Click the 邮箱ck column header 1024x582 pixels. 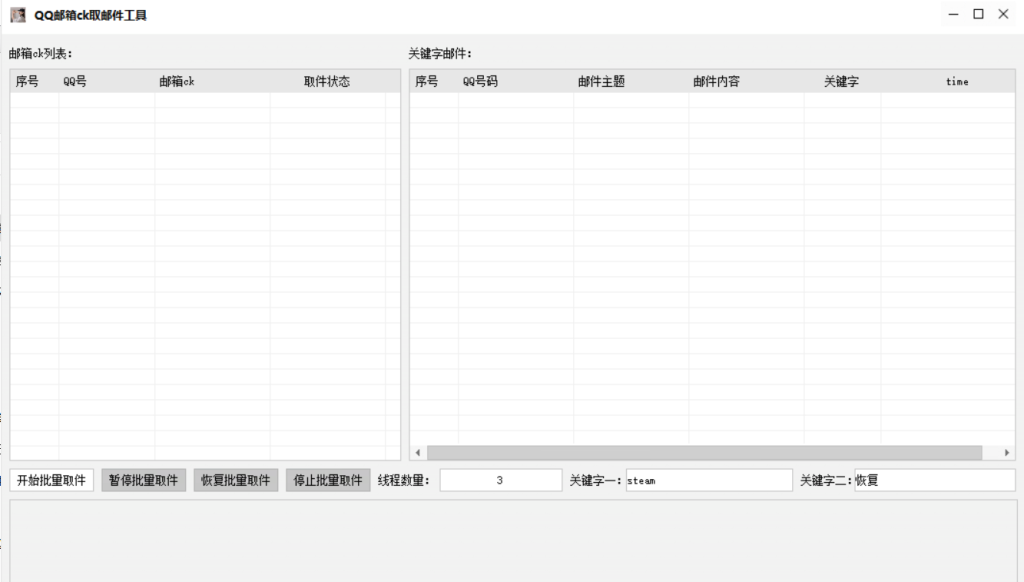pos(212,82)
